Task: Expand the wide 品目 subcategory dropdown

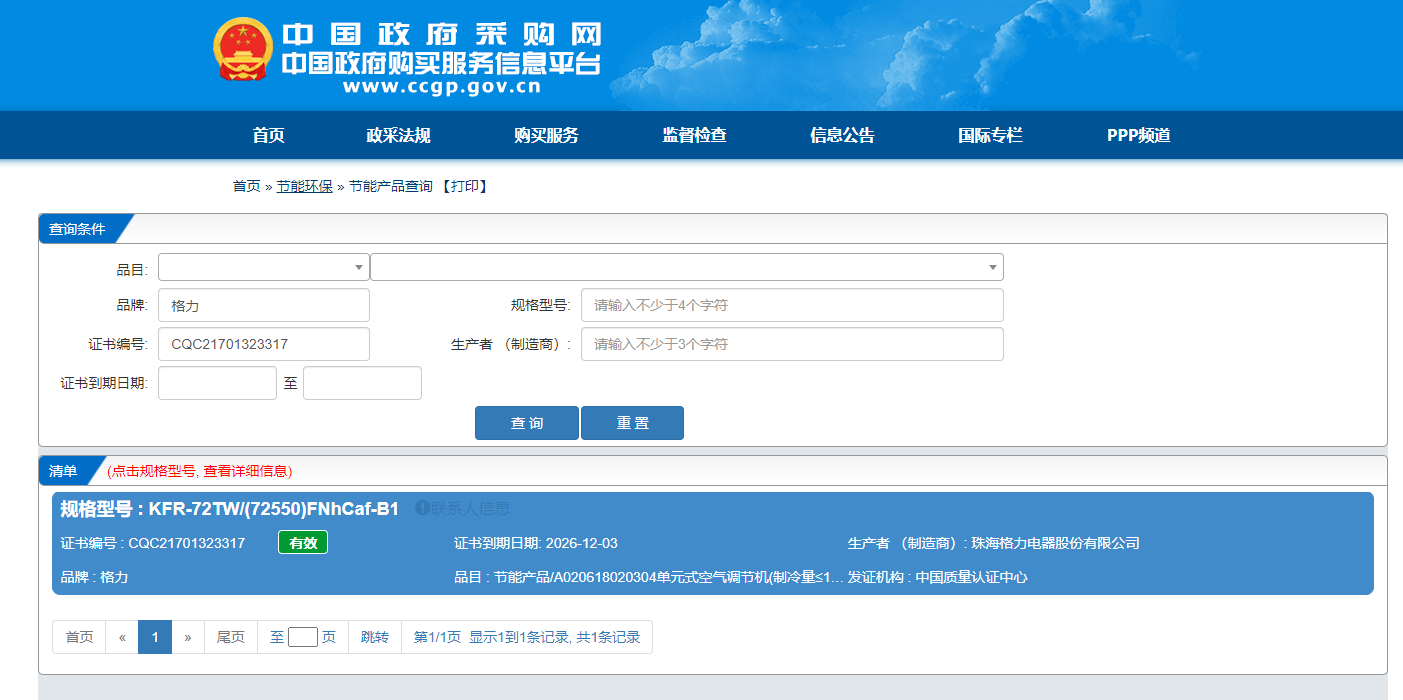Action: click(x=687, y=267)
